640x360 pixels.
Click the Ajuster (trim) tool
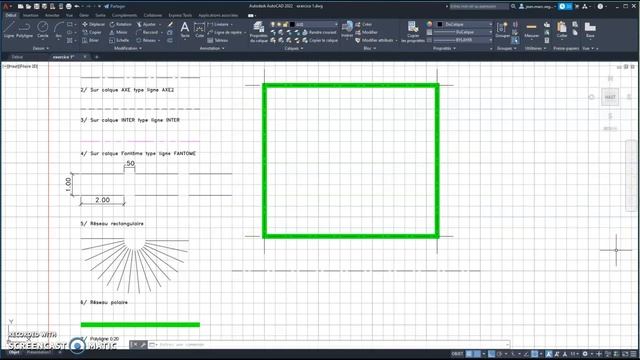click(x=147, y=24)
